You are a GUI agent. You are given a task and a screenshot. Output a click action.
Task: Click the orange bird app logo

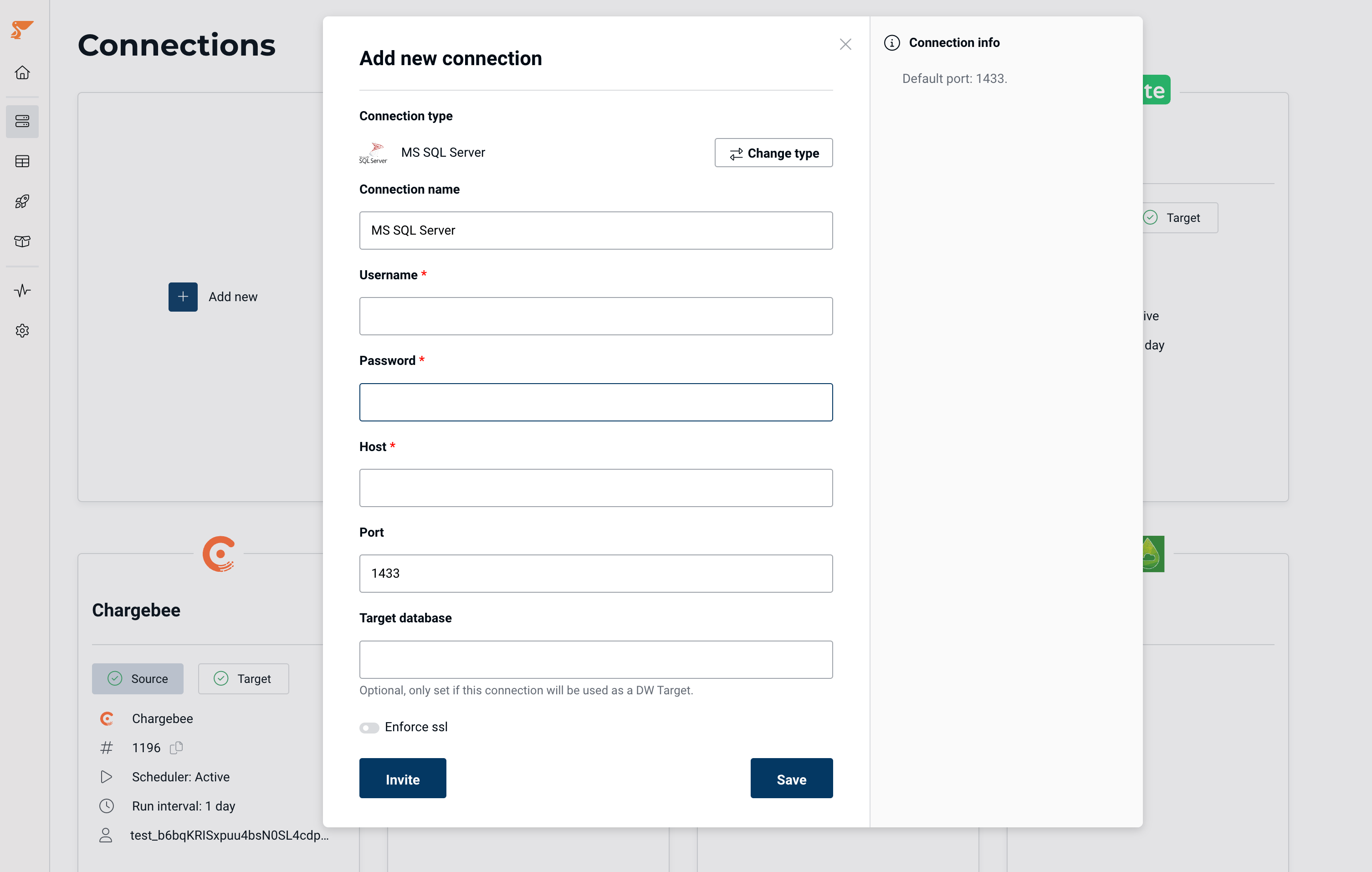pyautogui.click(x=22, y=29)
